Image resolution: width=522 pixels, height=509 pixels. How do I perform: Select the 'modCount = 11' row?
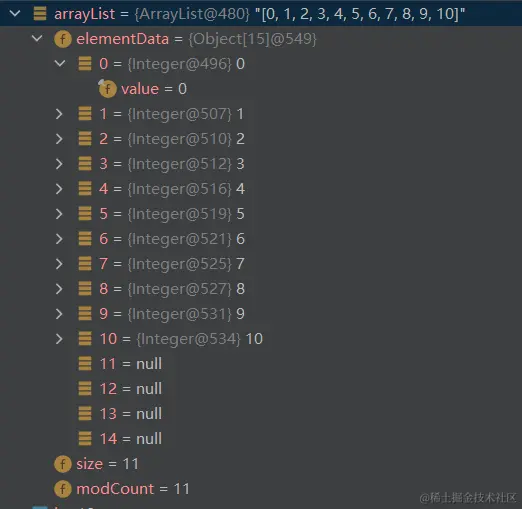tap(261, 489)
